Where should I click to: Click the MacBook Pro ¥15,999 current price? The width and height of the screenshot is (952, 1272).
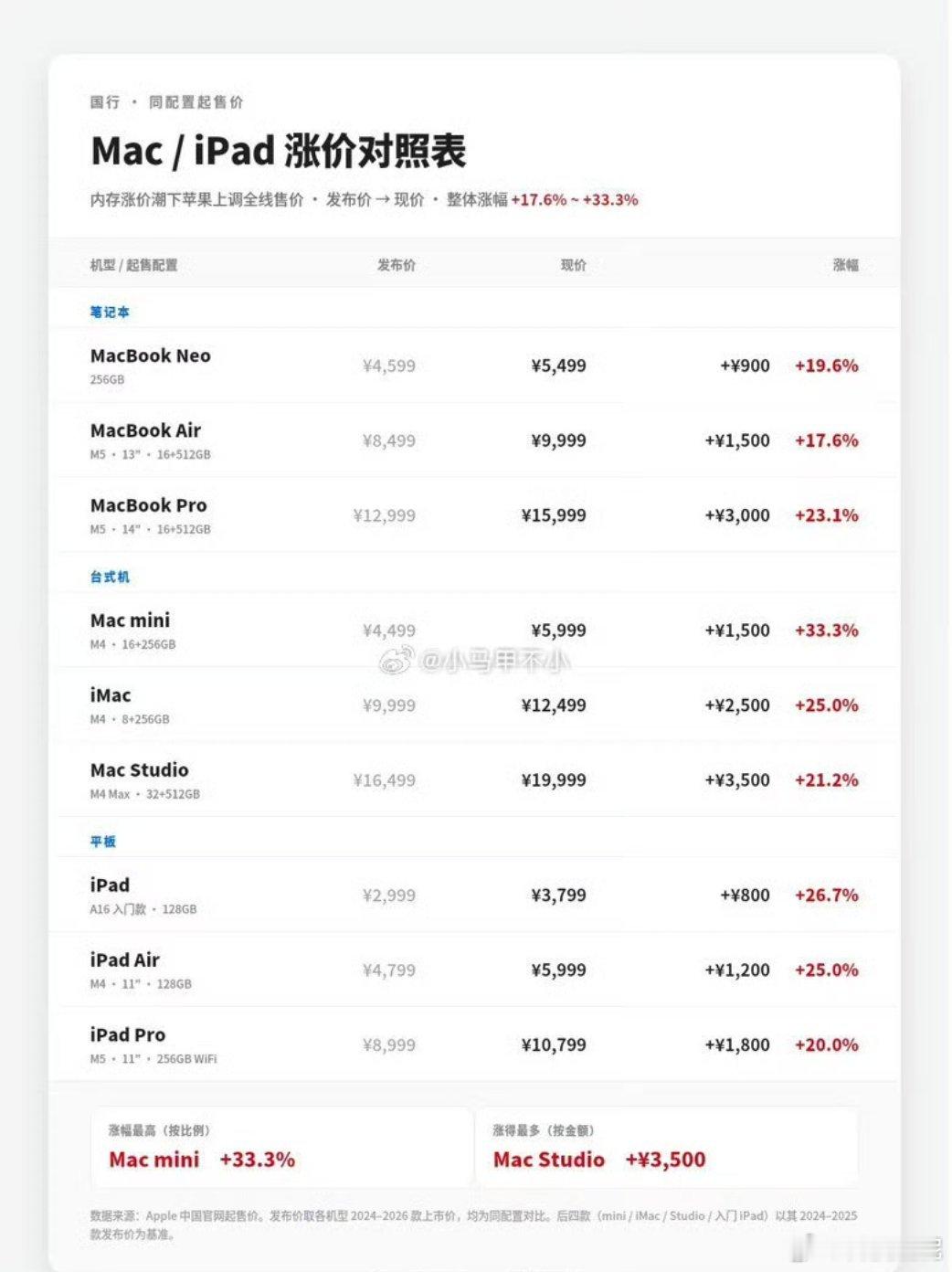pyautogui.click(x=554, y=515)
